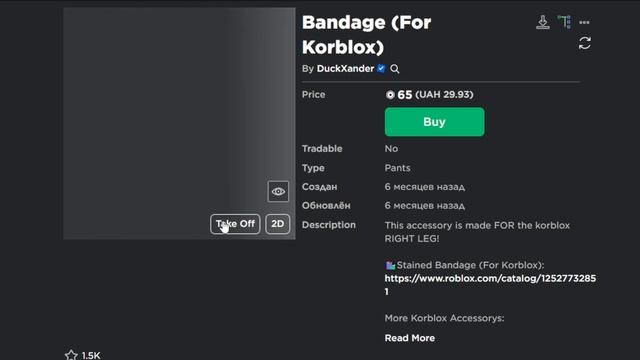Click the Robux icon beside price 65
640x360 pixels.
tap(390, 95)
